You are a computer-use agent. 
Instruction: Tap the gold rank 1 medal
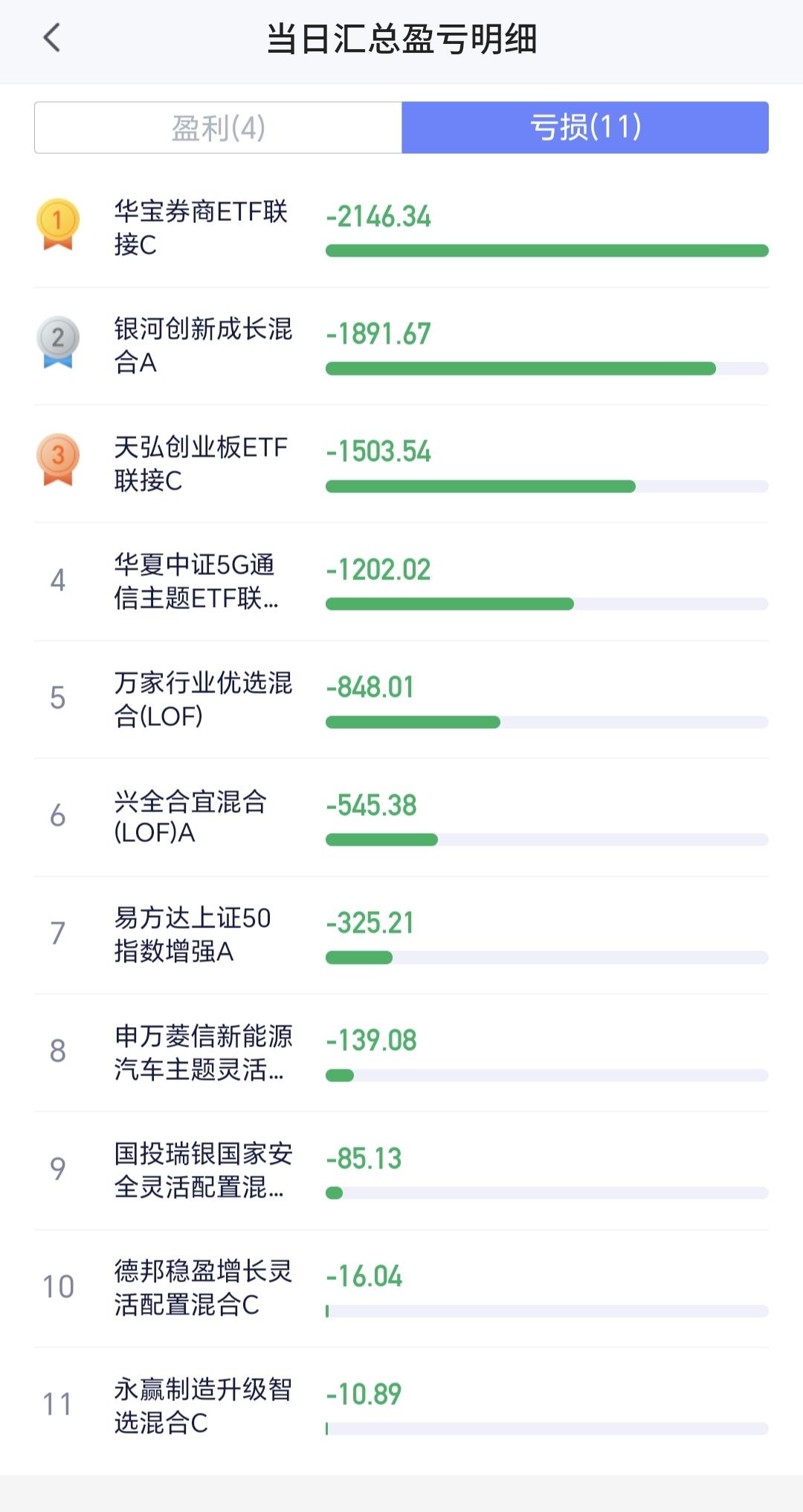(58, 223)
